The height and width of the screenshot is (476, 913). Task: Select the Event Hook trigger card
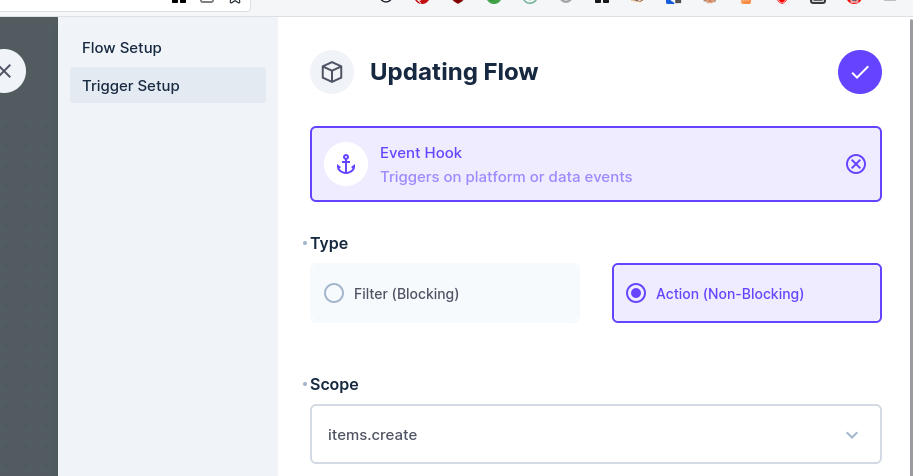[x=596, y=164]
